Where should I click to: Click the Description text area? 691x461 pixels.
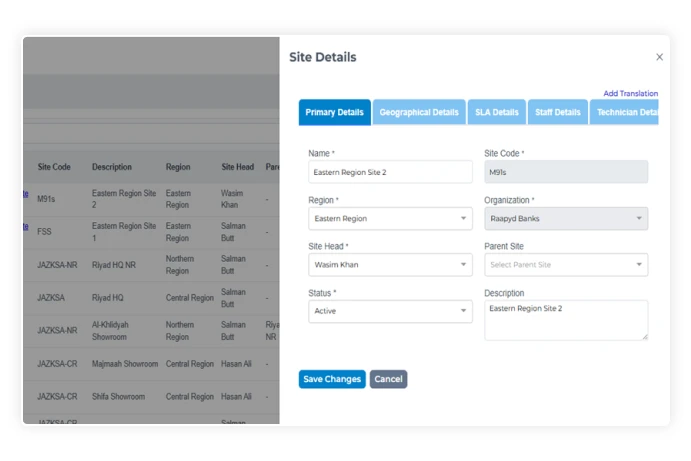pyautogui.click(x=566, y=320)
